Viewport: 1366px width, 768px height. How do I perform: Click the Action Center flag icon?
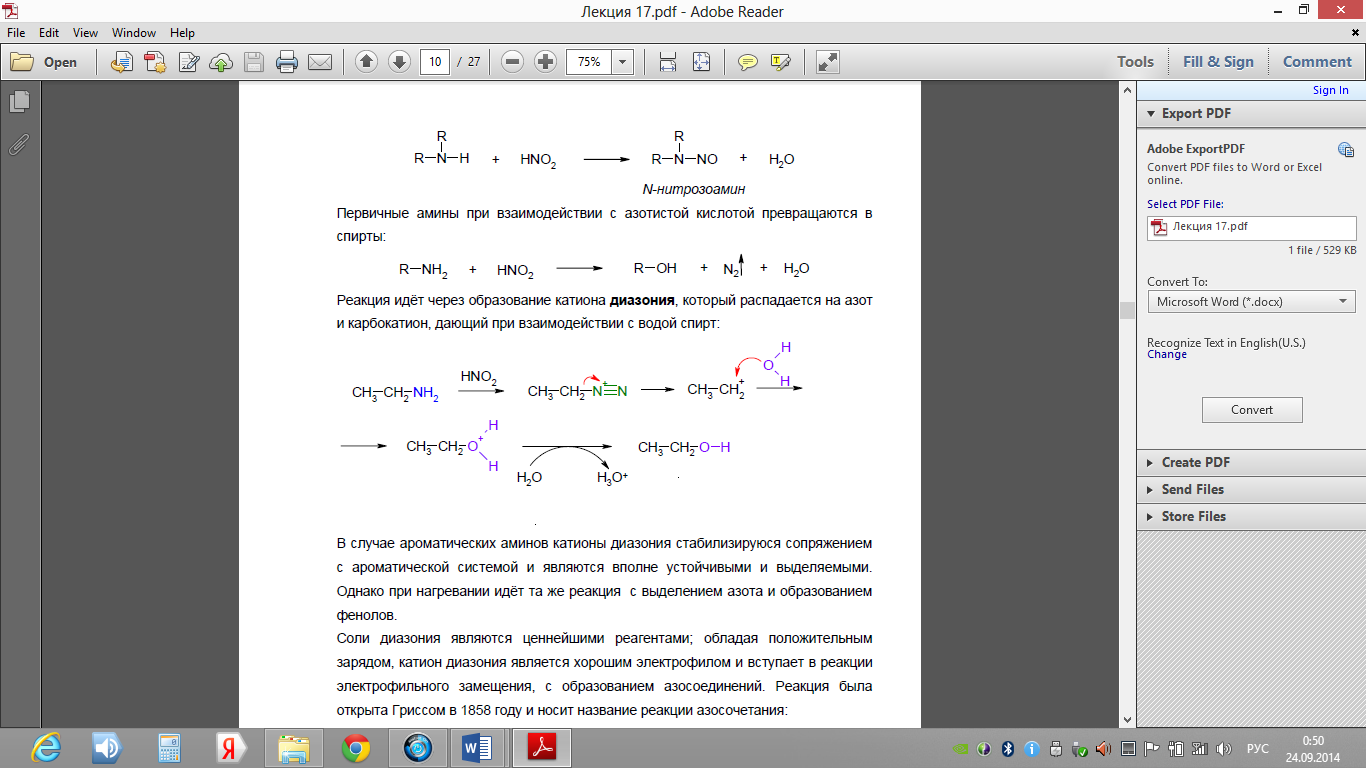[x=1152, y=748]
